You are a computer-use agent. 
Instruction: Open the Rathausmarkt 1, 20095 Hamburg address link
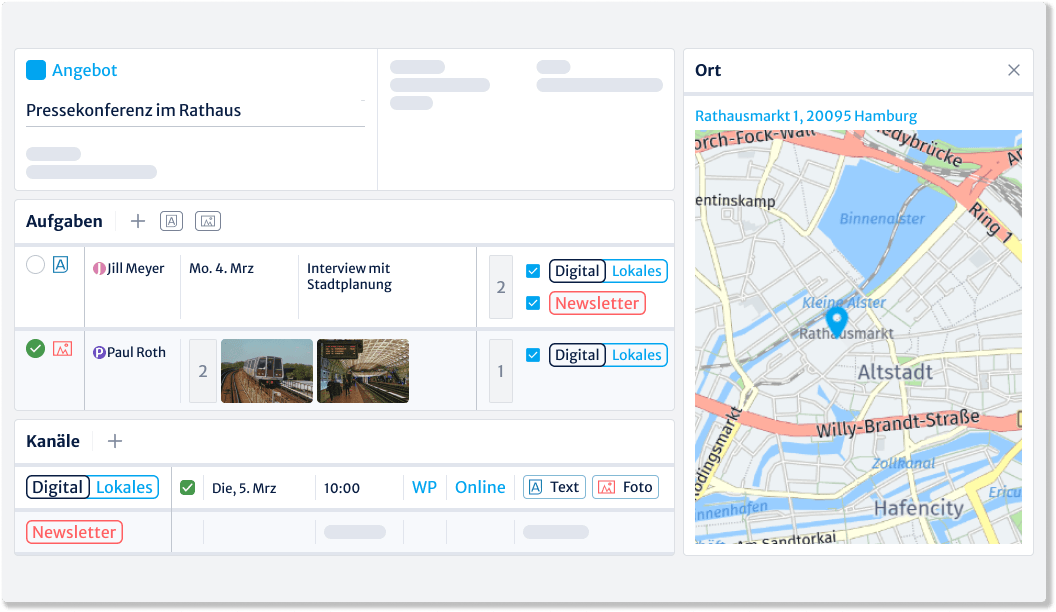(x=805, y=116)
